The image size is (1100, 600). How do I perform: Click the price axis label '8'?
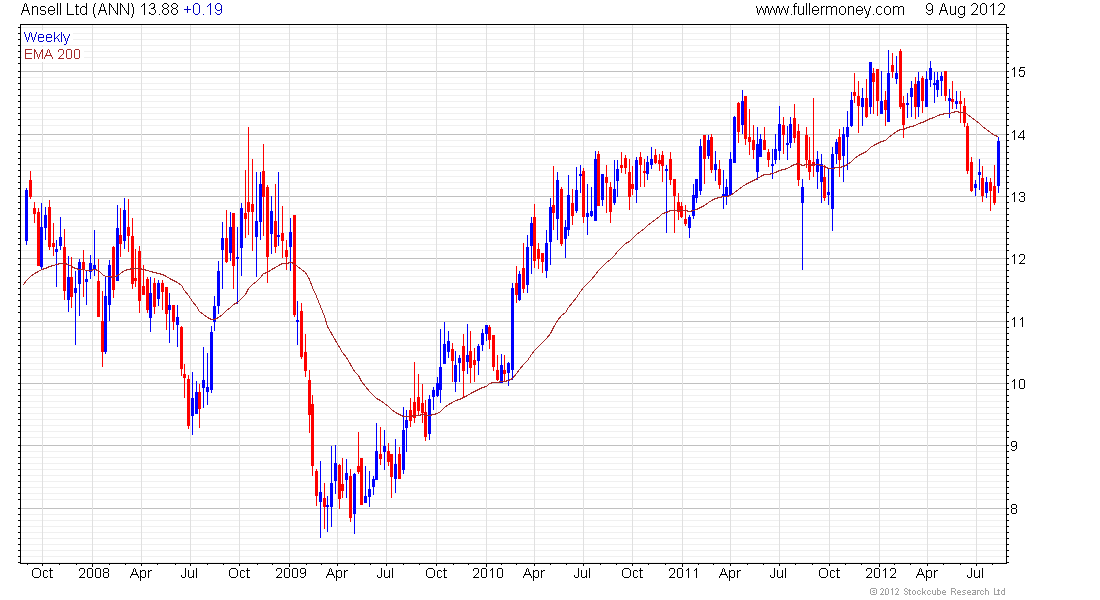tap(1014, 509)
